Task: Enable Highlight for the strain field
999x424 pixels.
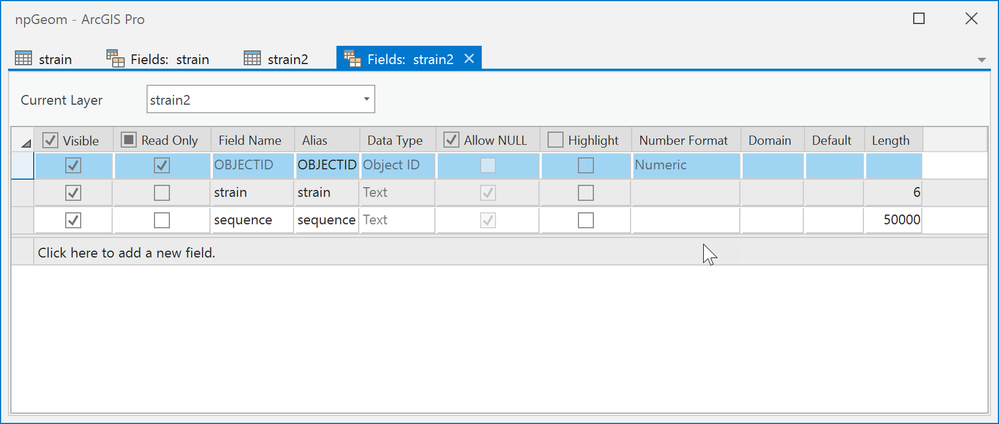Action: (585, 192)
